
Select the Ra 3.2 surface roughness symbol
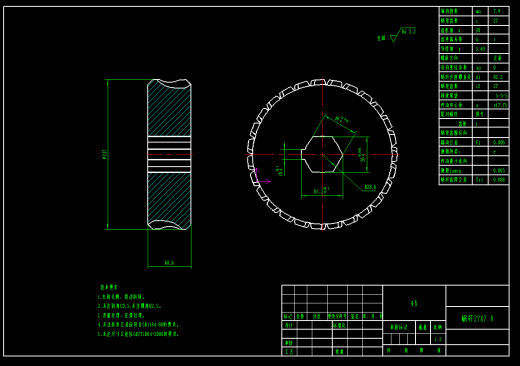click(x=403, y=35)
